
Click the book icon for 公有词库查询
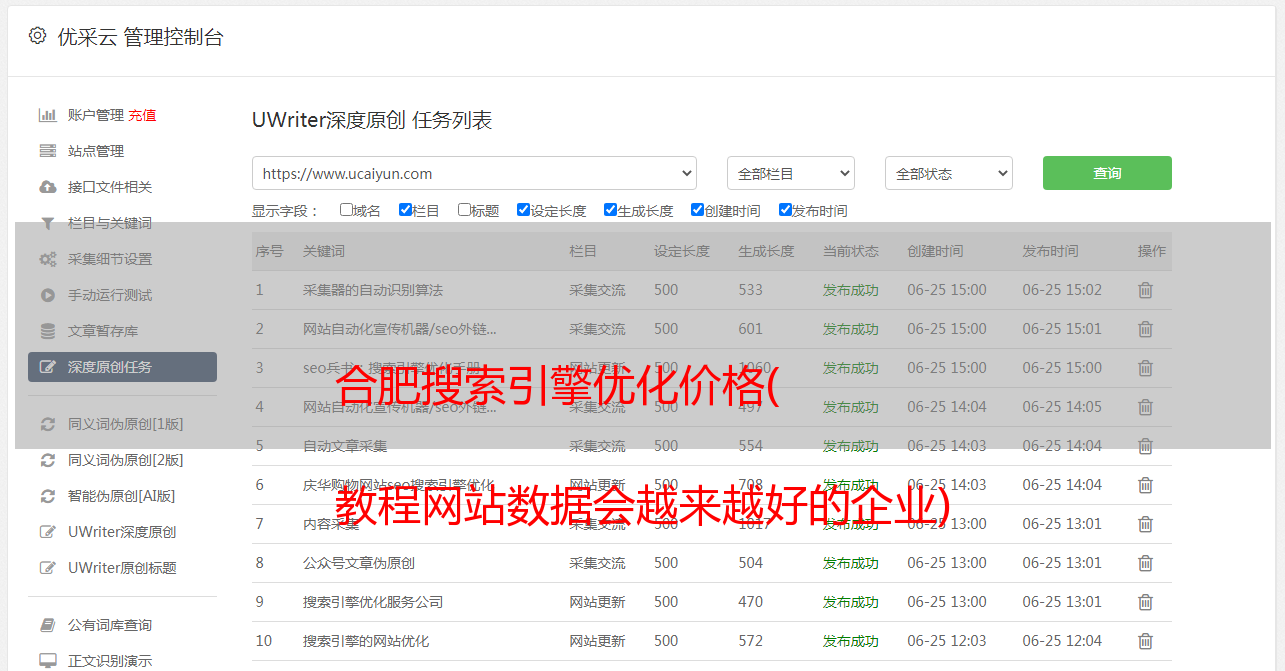coord(47,625)
